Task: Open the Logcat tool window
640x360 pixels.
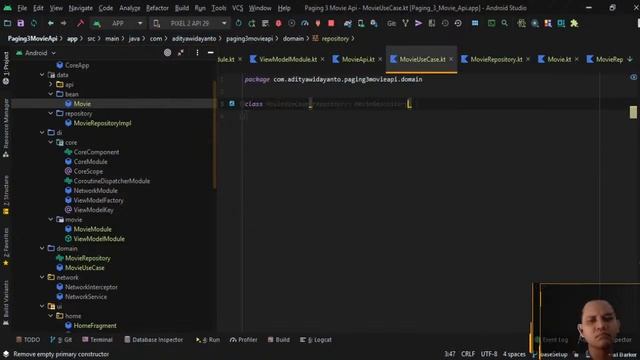Action: pyautogui.click(x=316, y=340)
